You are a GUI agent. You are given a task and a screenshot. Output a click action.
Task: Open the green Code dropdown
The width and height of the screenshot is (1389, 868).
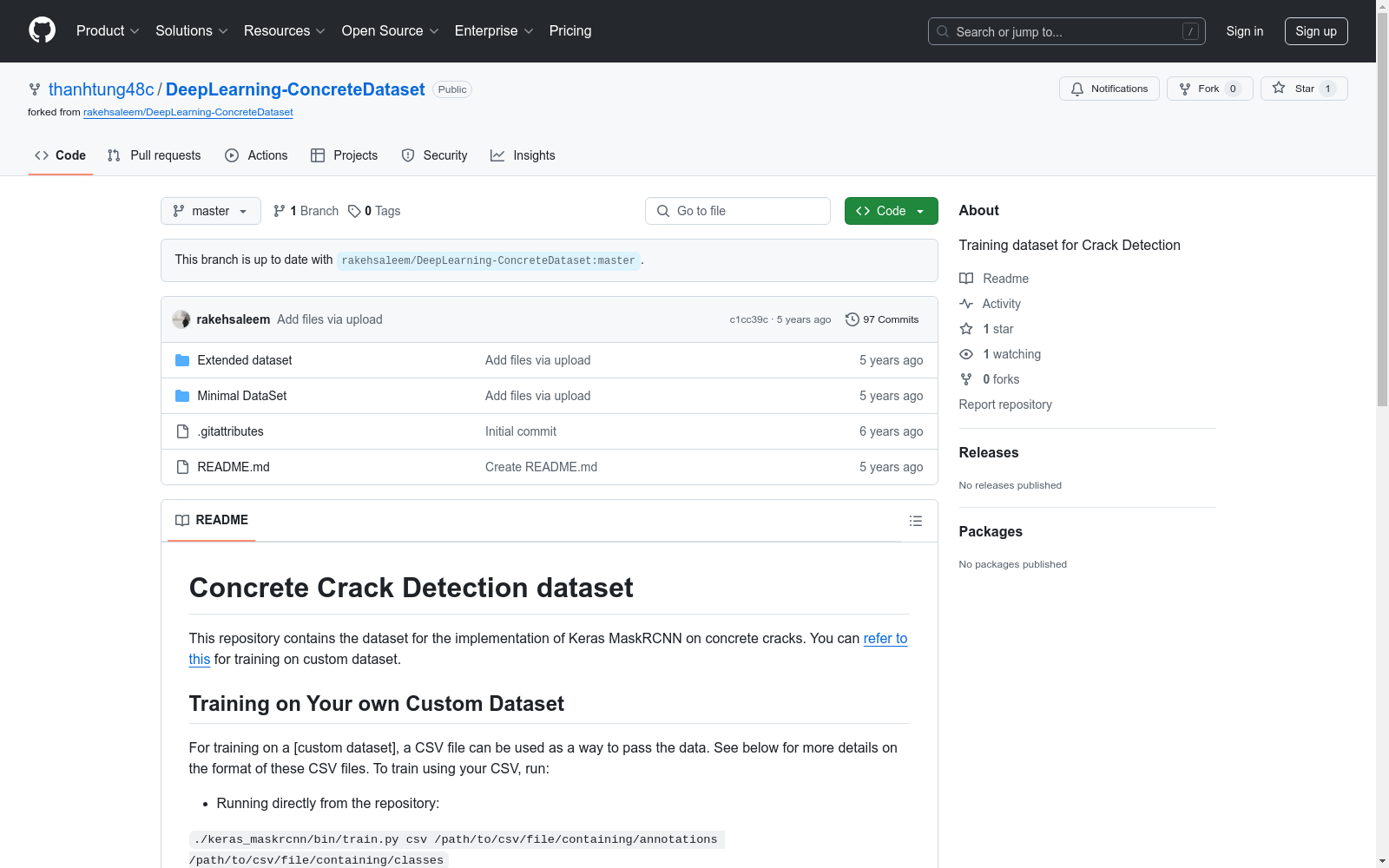tap(891, 211)
